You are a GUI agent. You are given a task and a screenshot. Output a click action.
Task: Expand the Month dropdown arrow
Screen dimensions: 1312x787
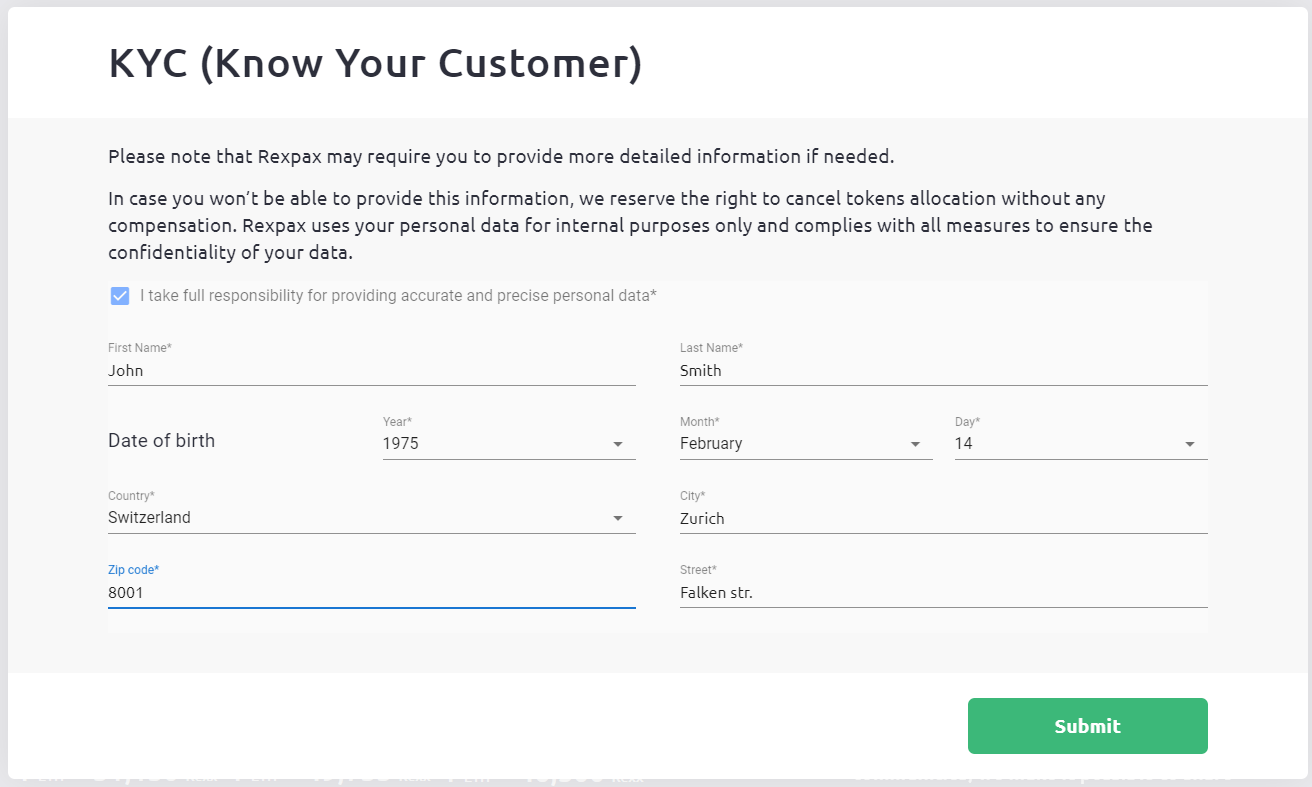point(915,444)
